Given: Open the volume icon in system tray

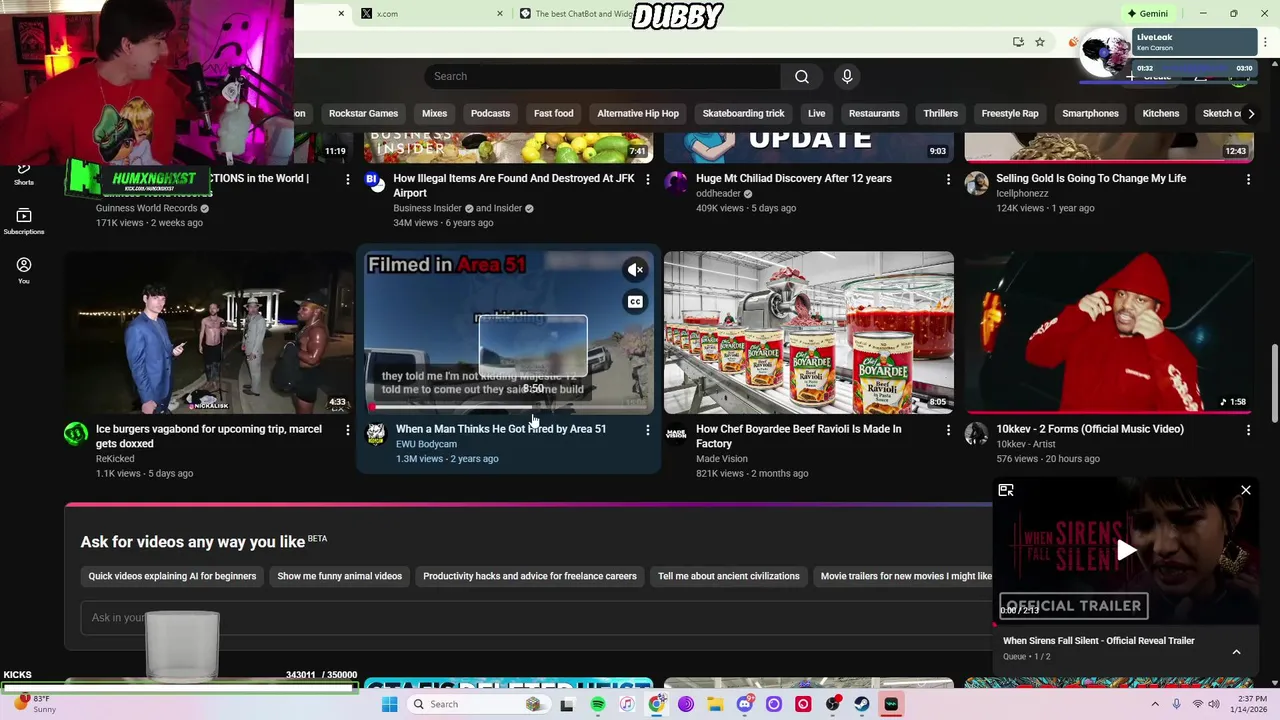Looking at the screenshot, I should coord(1214,704).
